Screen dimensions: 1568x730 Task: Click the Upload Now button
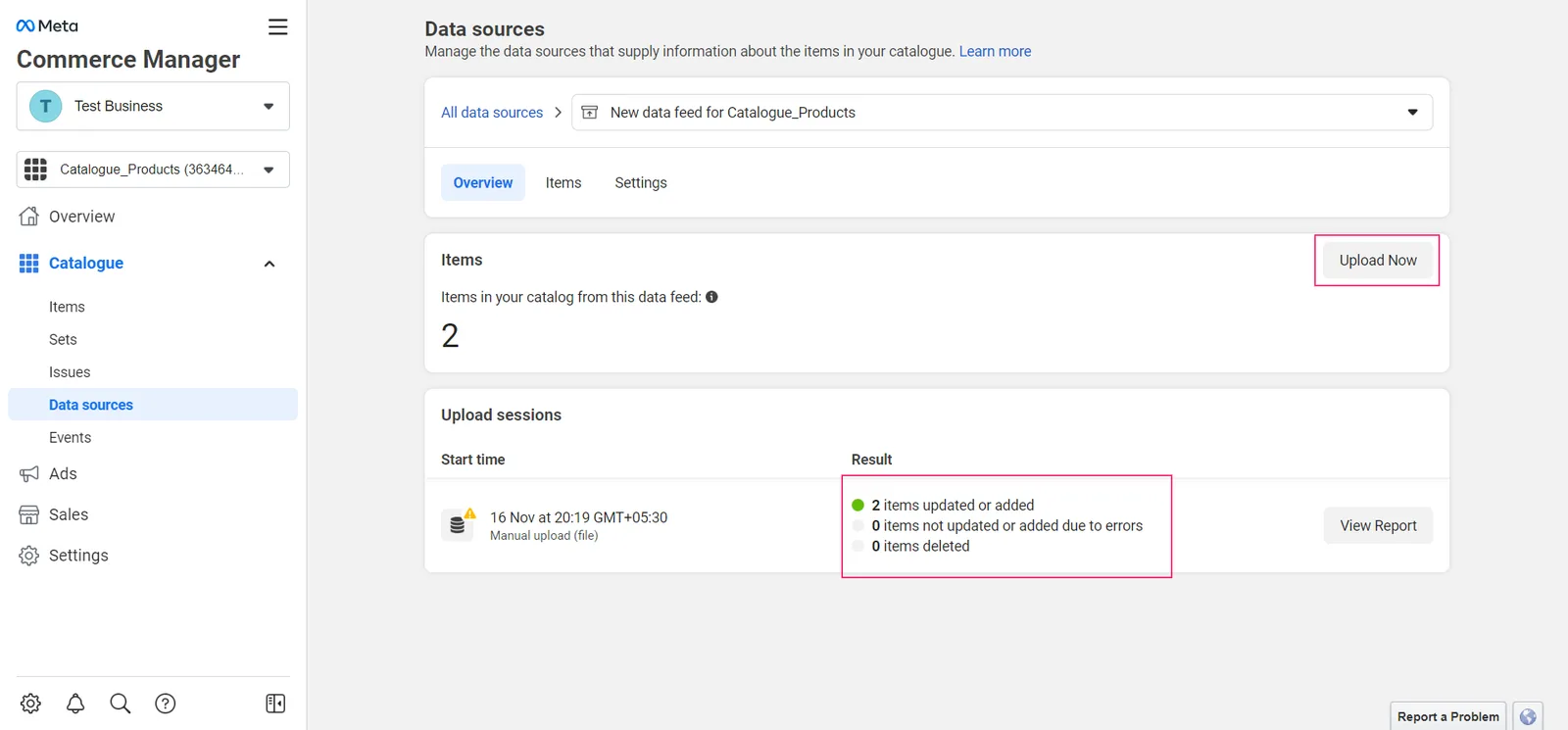coord(1378,261)
